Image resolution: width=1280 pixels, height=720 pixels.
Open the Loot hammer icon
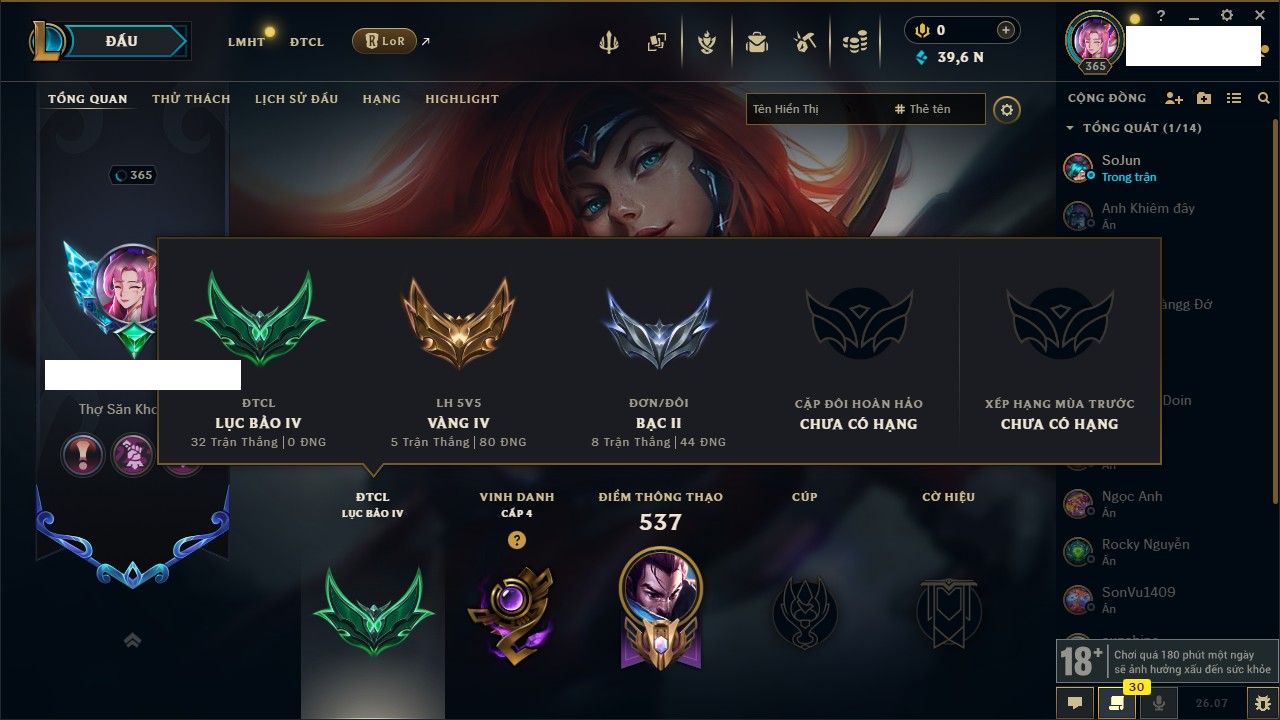805,42
